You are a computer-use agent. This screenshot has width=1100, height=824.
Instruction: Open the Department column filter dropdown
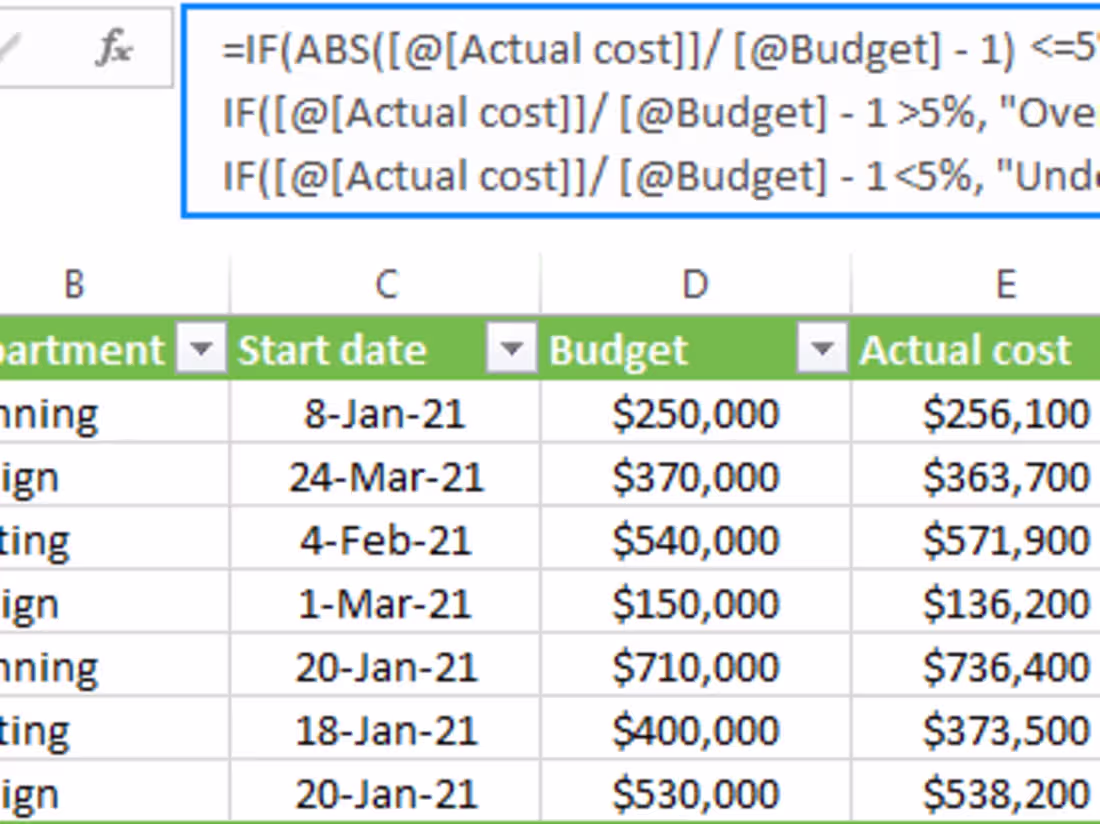coord(202,350)
